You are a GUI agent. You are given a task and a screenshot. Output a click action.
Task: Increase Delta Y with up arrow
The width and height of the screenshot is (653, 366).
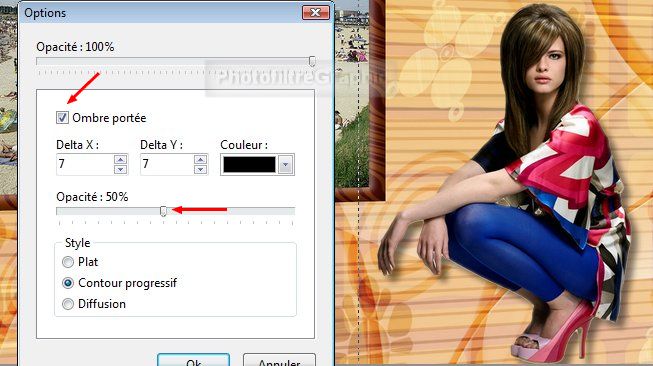pyautogui.click(x=200, y=159)
